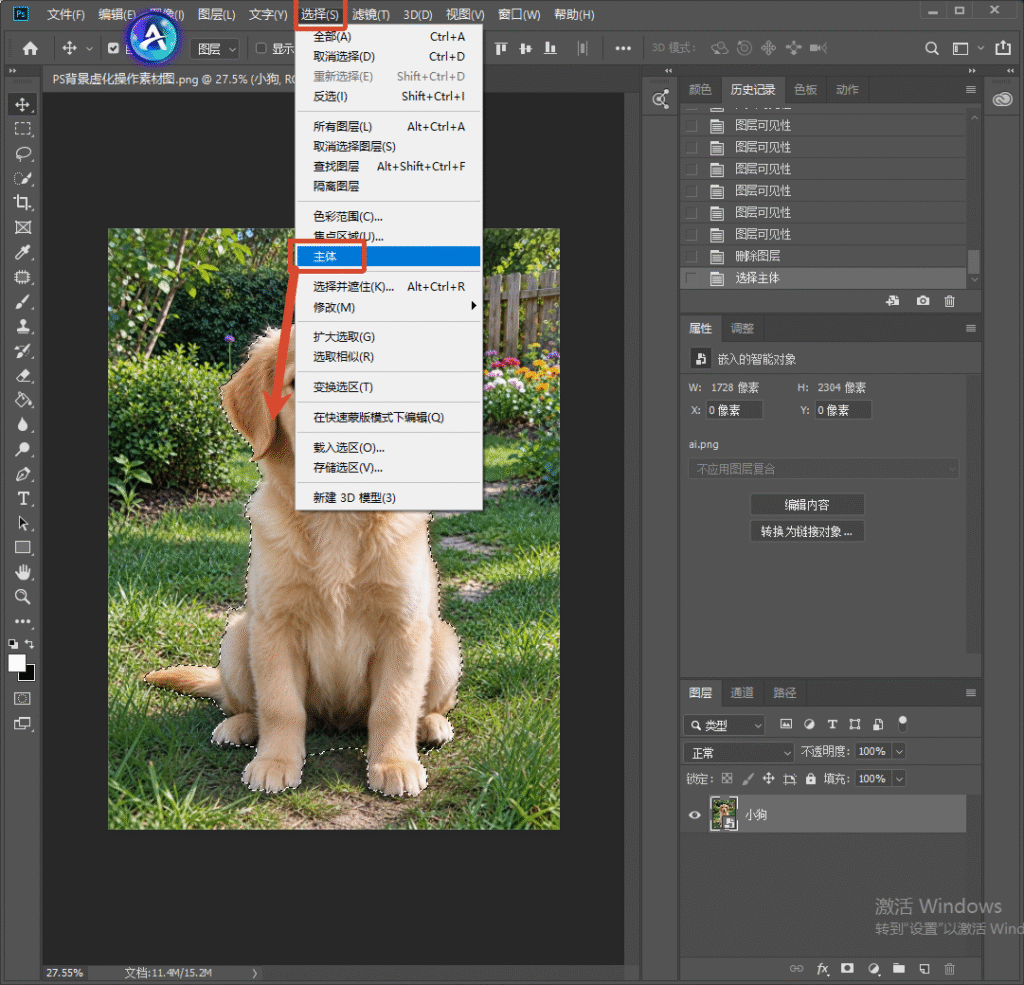Pick the Crop tool
The height and width of the screenshot is (985, 1024).
pyautogui.click(x=23, y=202)
